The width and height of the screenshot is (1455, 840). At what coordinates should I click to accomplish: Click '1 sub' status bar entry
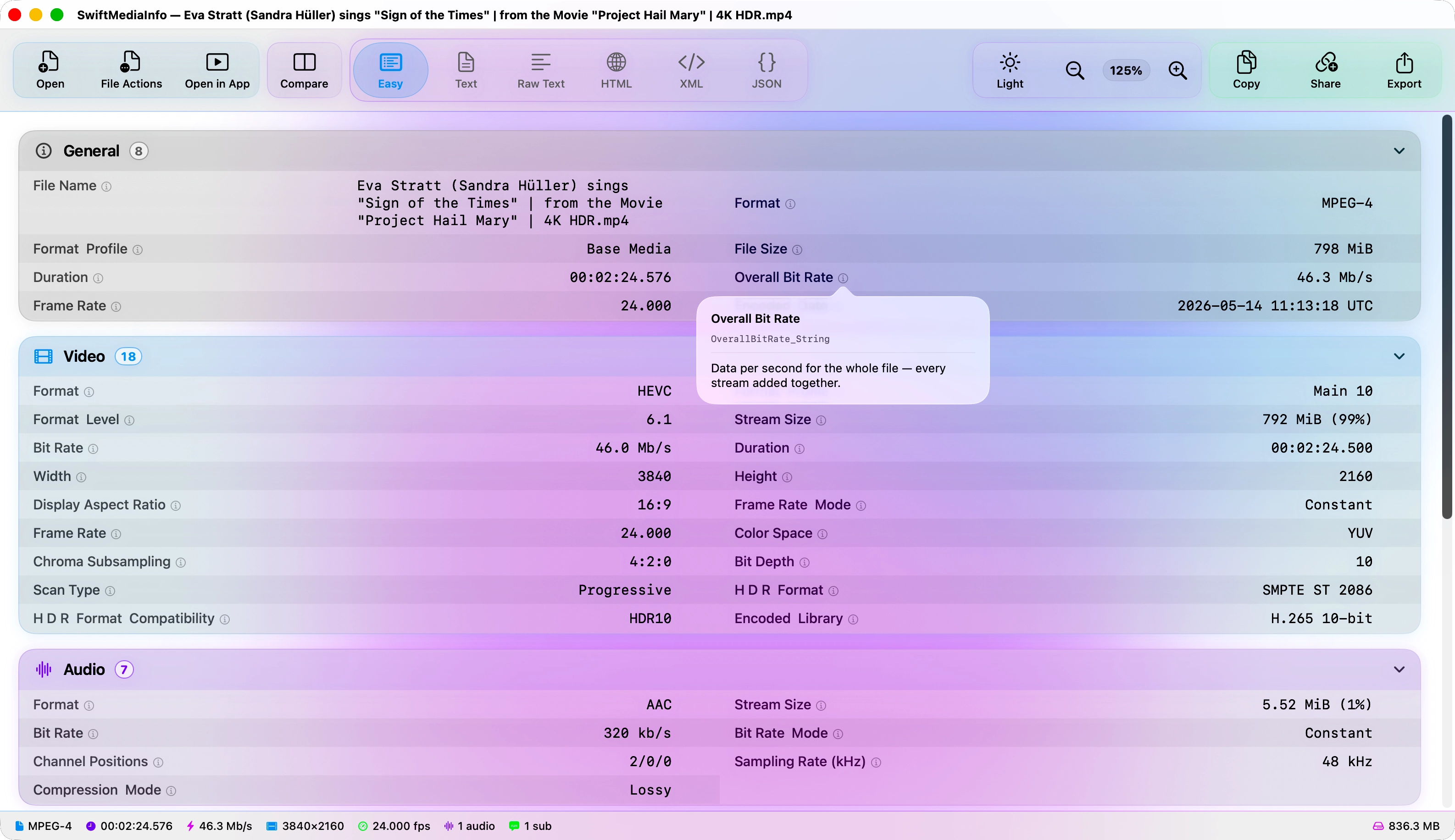(530, 826)
